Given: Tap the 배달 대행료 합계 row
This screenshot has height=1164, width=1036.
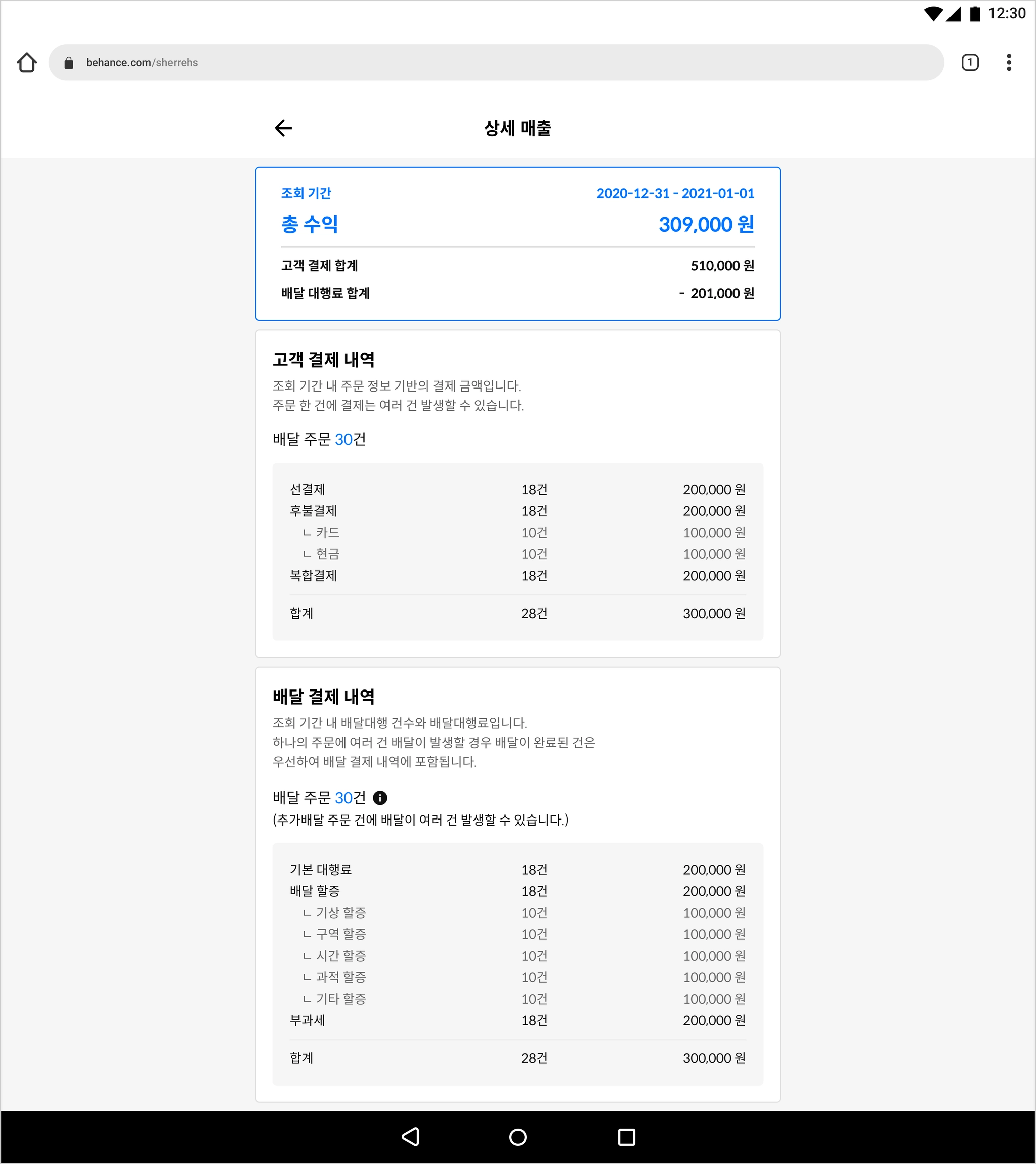Looking at the screenshot, I should tap(517, 293).
